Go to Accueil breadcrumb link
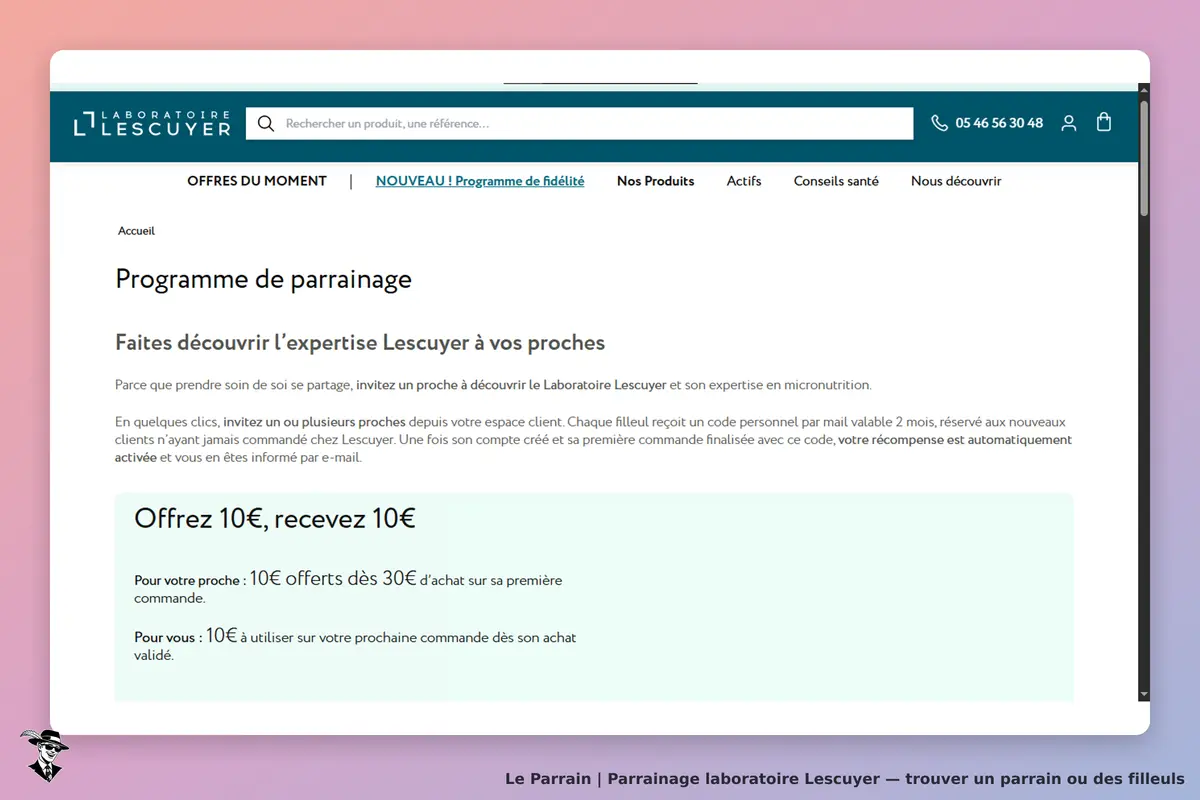The image size is (1200, 800). tap(136, 231)
